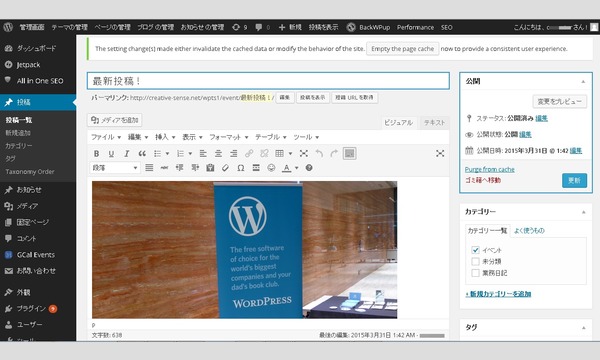Open the 段落 paragraph format dropdown
This screenshot has height=360, width=600.
point(115,168)
